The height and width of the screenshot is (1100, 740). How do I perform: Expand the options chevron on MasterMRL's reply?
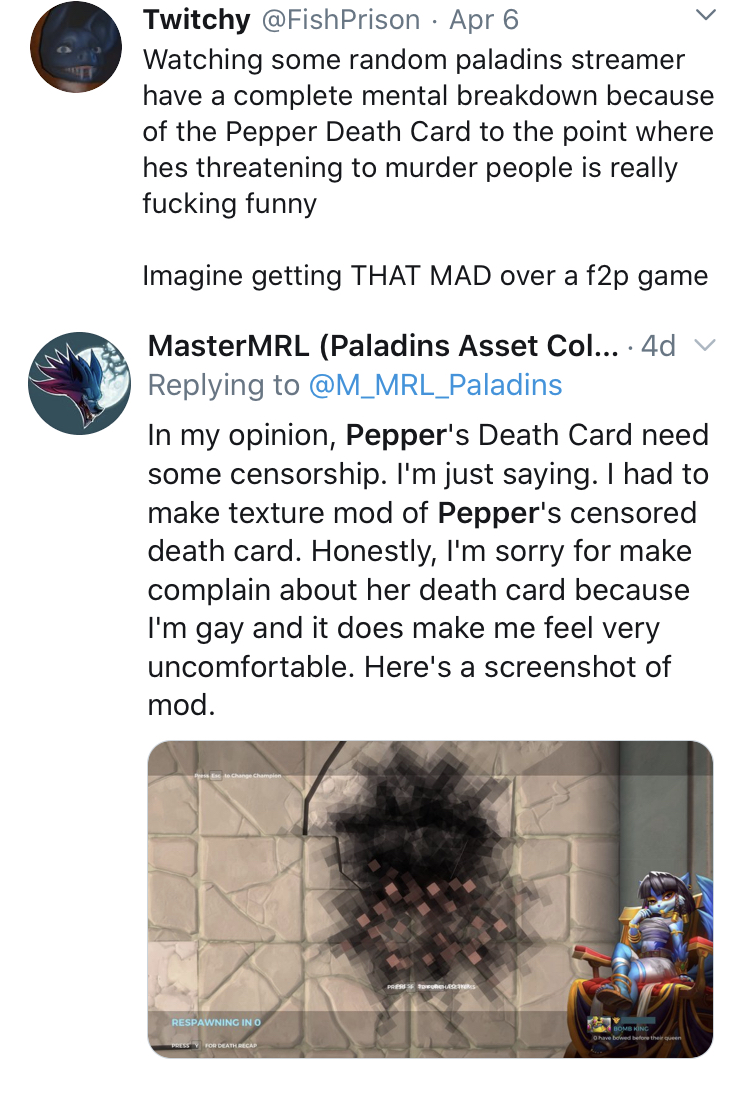704,344
